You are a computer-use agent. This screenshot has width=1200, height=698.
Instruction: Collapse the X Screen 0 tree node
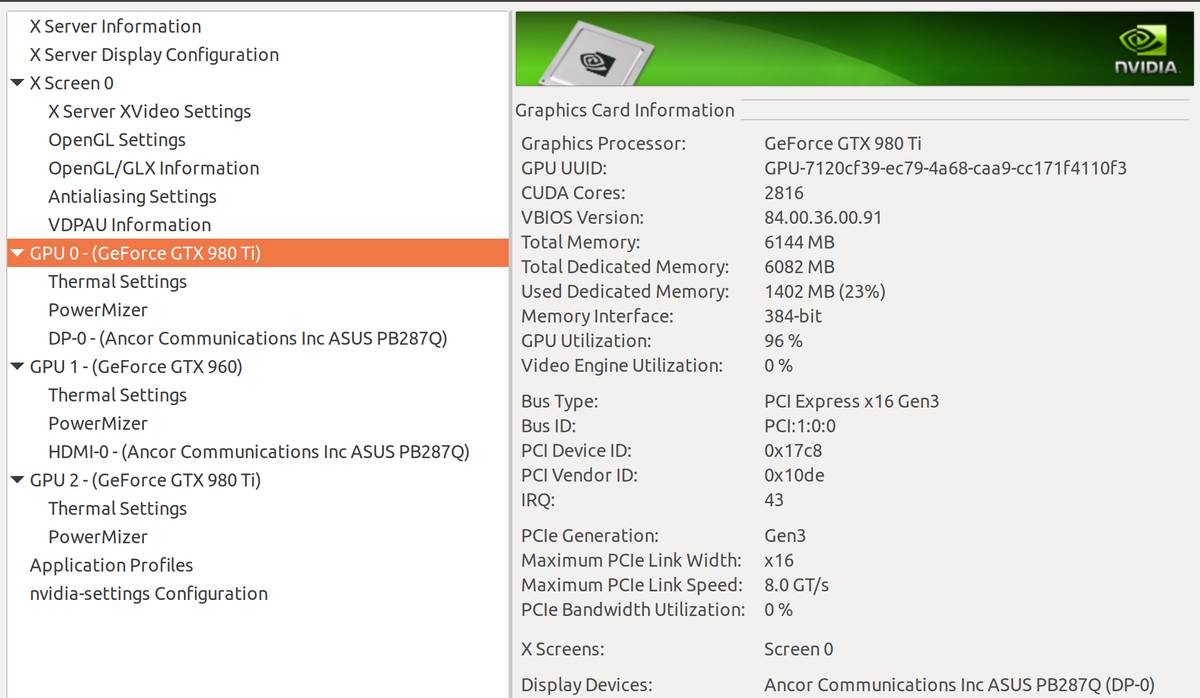[17, 83]
